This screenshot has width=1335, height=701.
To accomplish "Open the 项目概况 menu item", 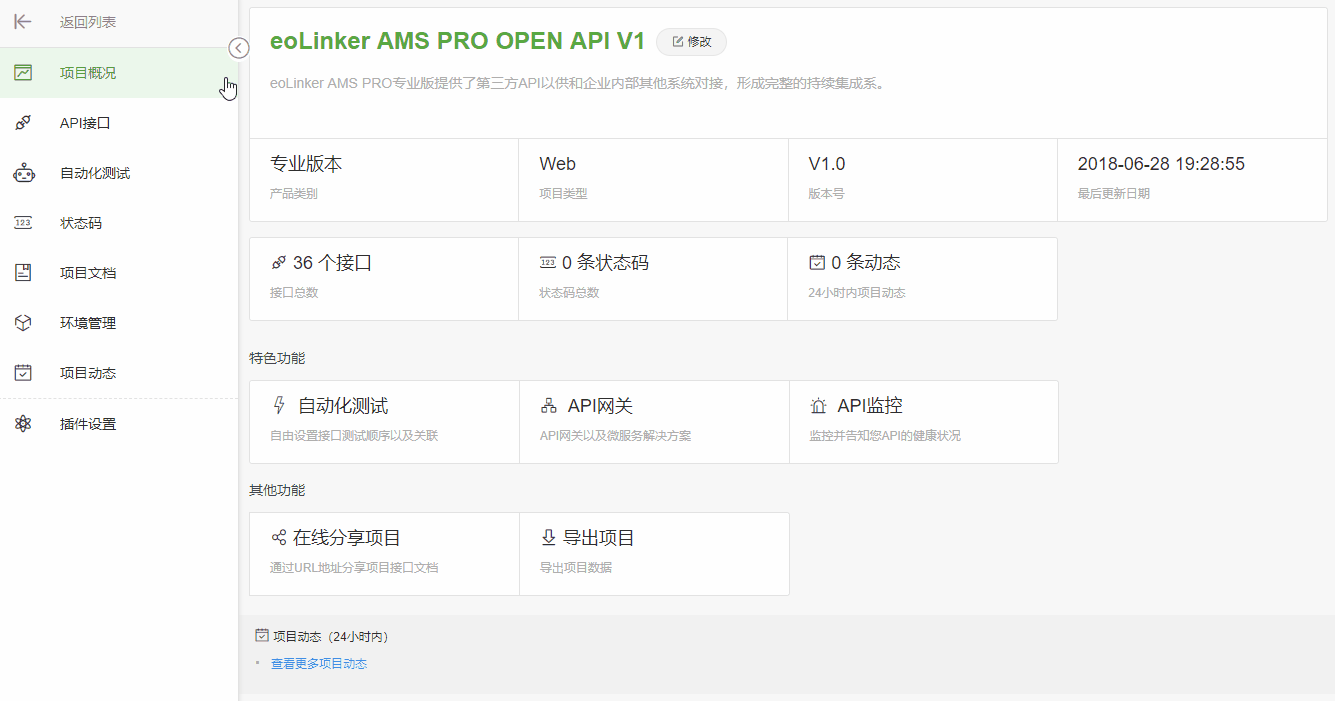I will click(119, 73).
